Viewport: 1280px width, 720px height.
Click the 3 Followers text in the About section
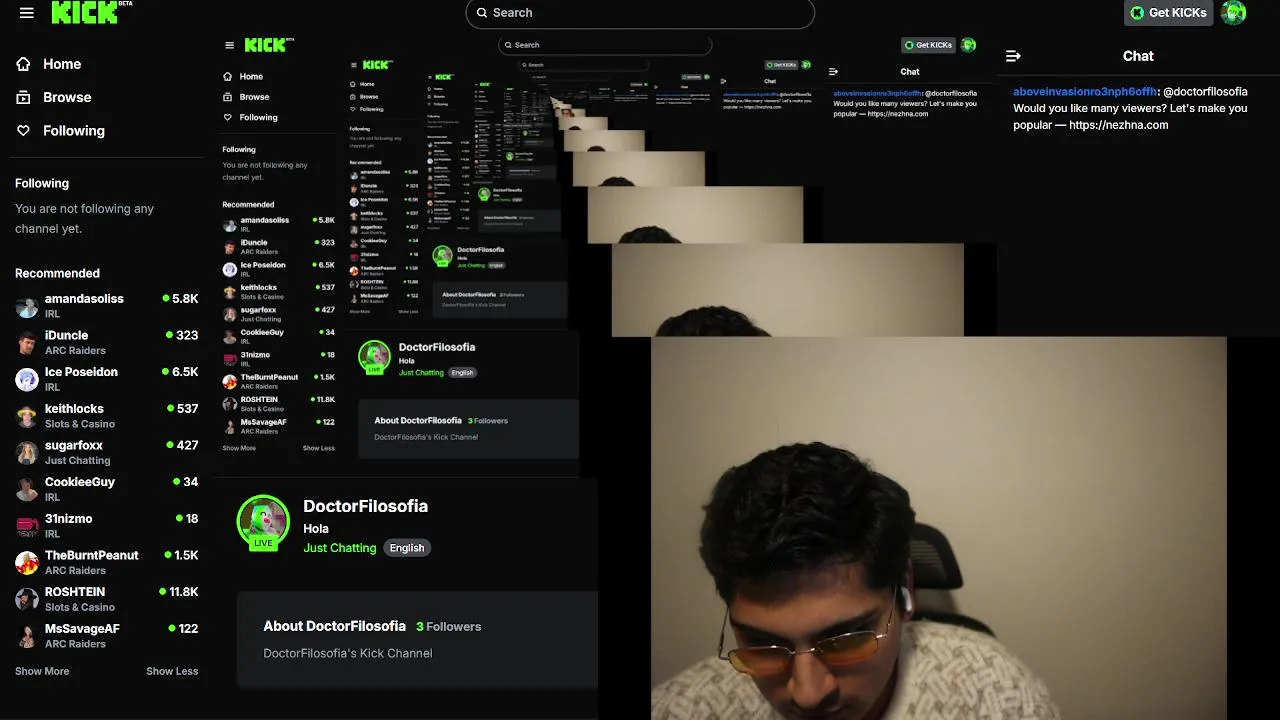coord(449,626)
